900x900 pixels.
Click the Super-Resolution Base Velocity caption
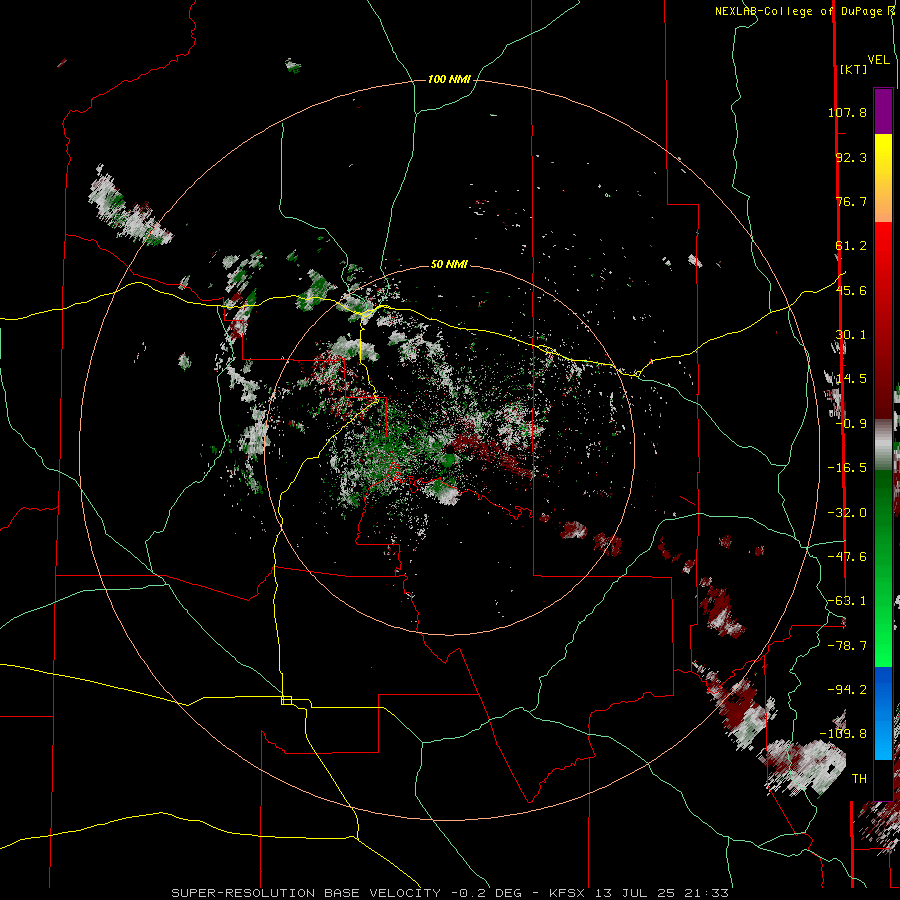click(x=450, y=893)
